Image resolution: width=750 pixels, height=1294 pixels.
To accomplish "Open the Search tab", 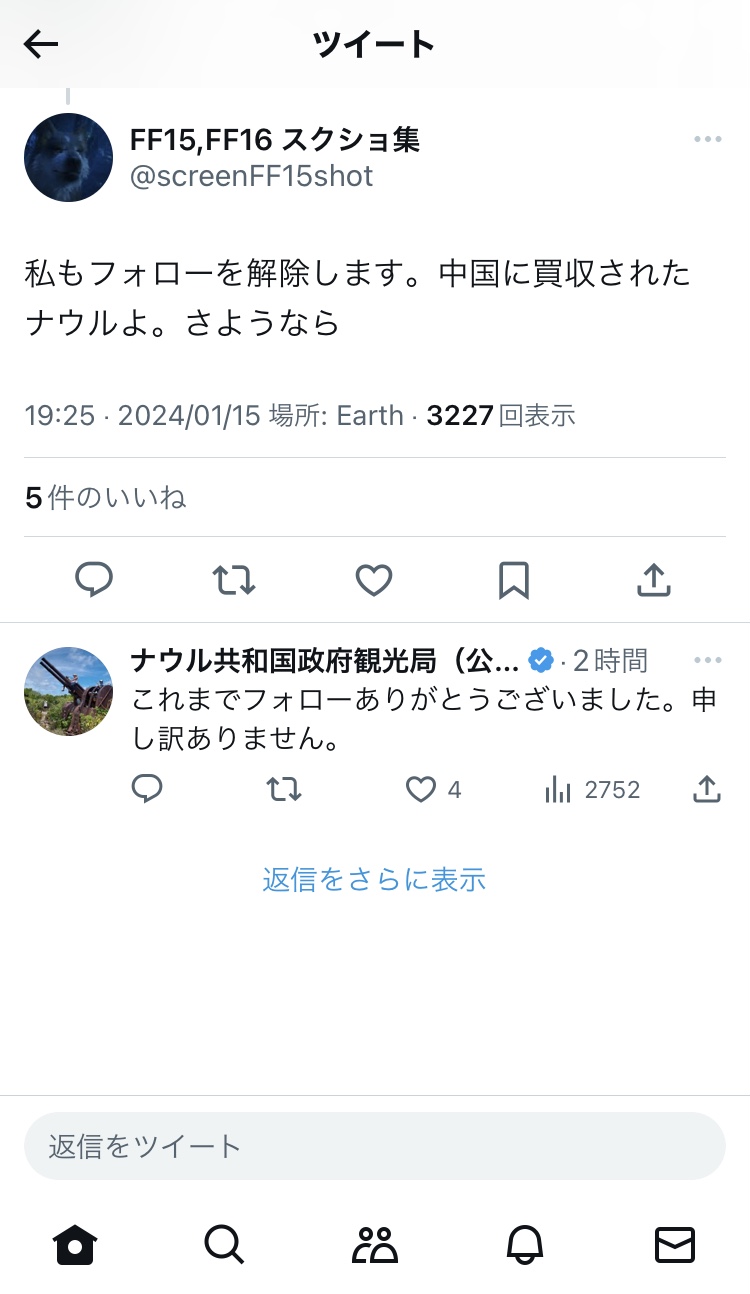I will (224, 1245).
